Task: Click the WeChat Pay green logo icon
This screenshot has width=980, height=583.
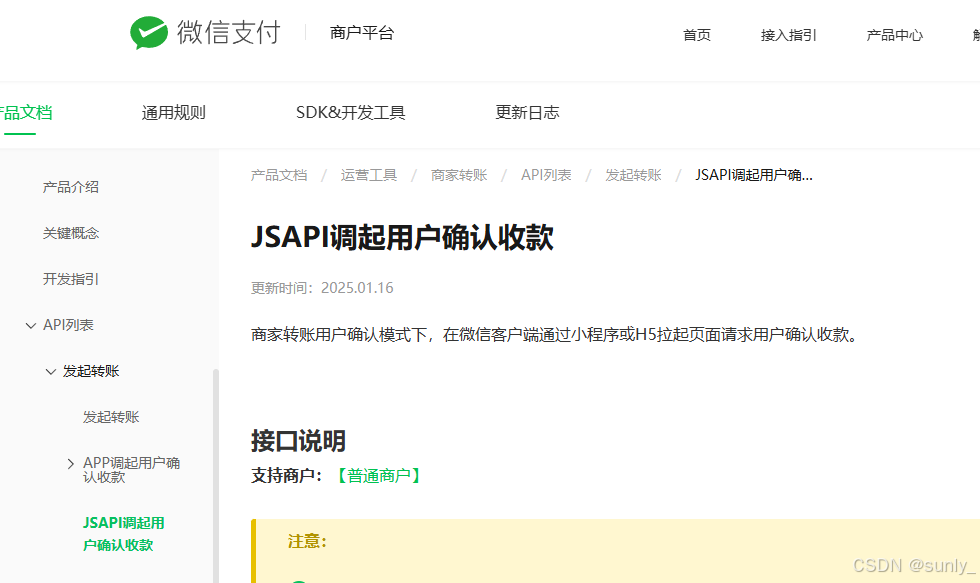Action: pos(149,32)
